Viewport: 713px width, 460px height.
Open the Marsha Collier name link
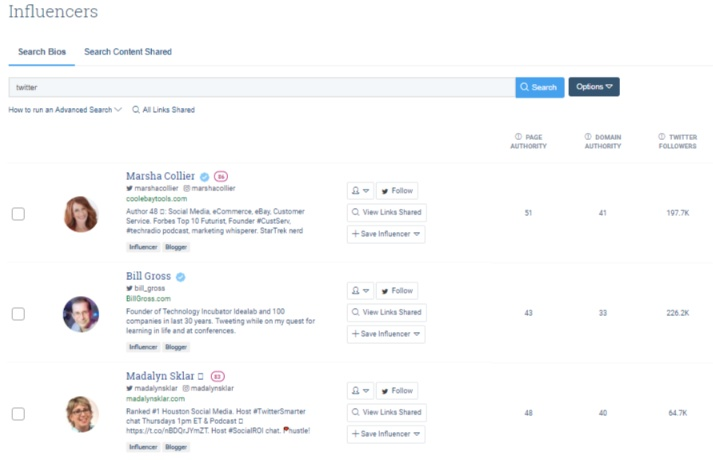161,176
